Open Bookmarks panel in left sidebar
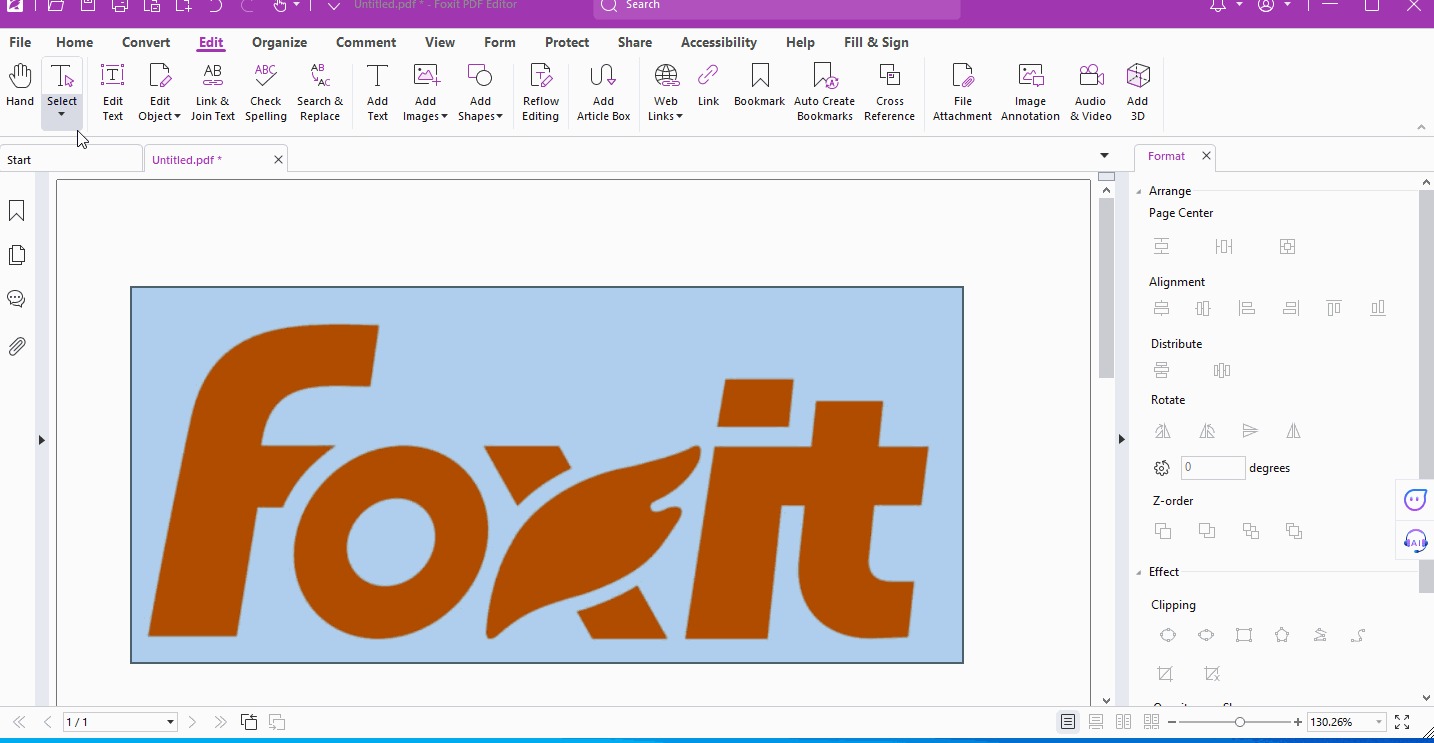 coord(17,211)
